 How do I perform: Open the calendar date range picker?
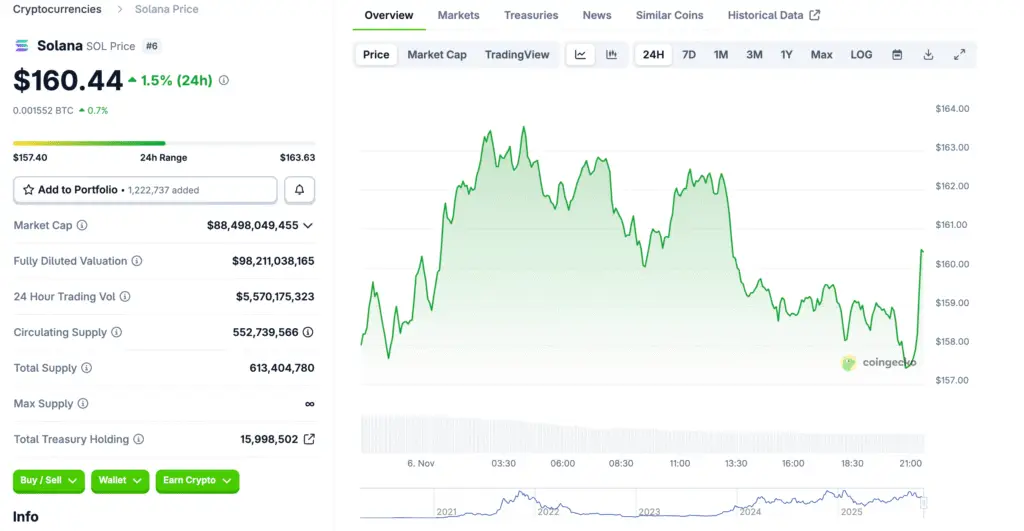point(897,54)
